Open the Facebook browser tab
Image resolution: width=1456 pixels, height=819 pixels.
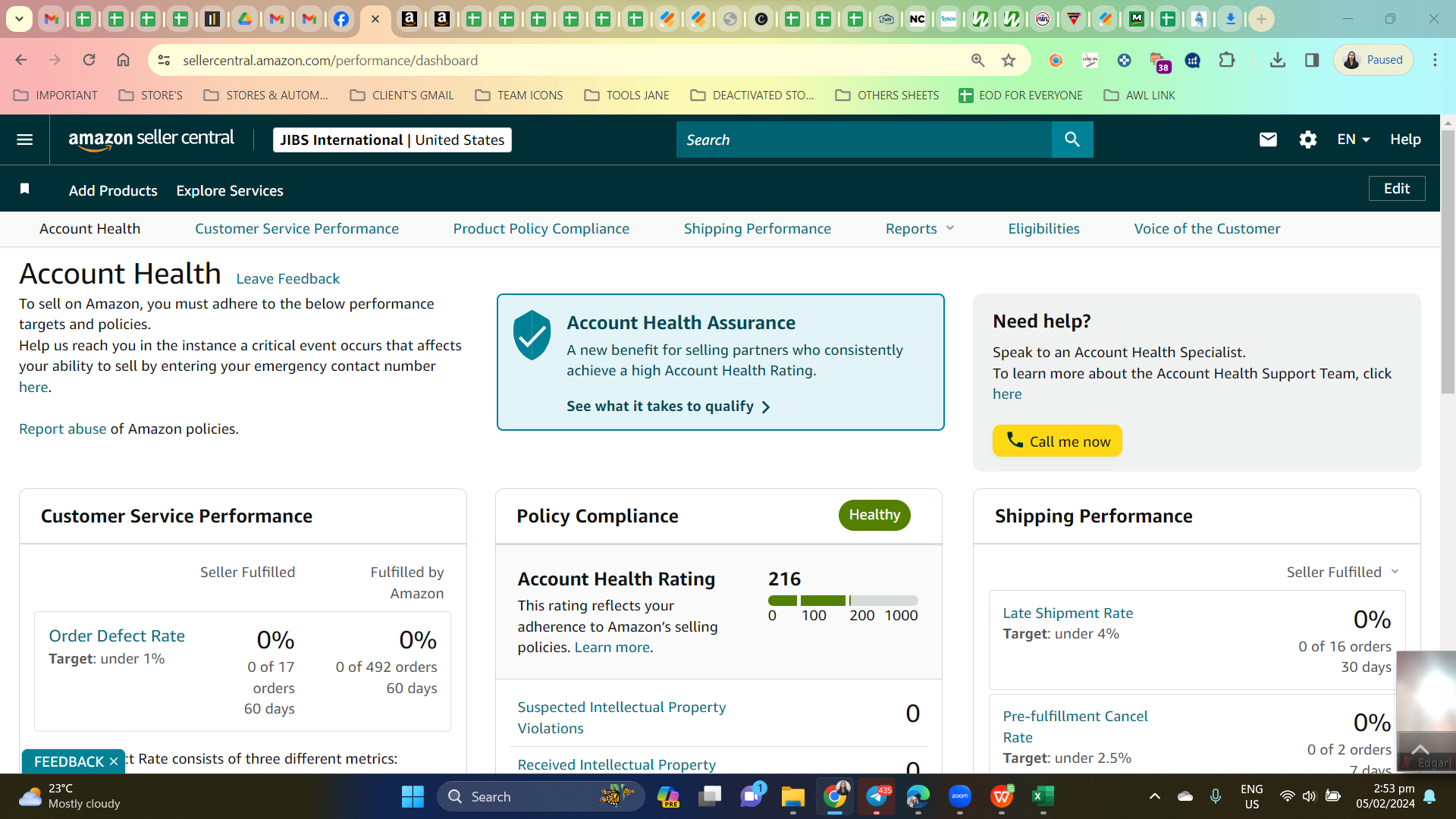pyautogui.click(x=341, y=19)
